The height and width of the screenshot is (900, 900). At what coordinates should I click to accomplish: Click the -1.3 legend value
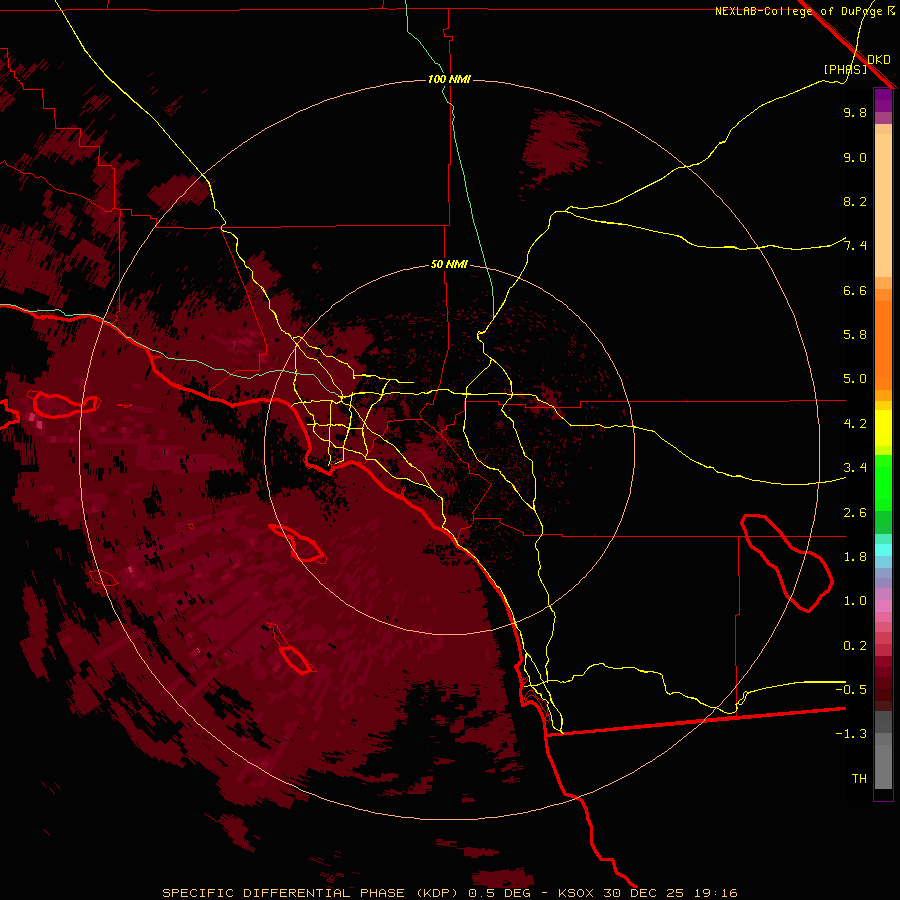[851, 734]
